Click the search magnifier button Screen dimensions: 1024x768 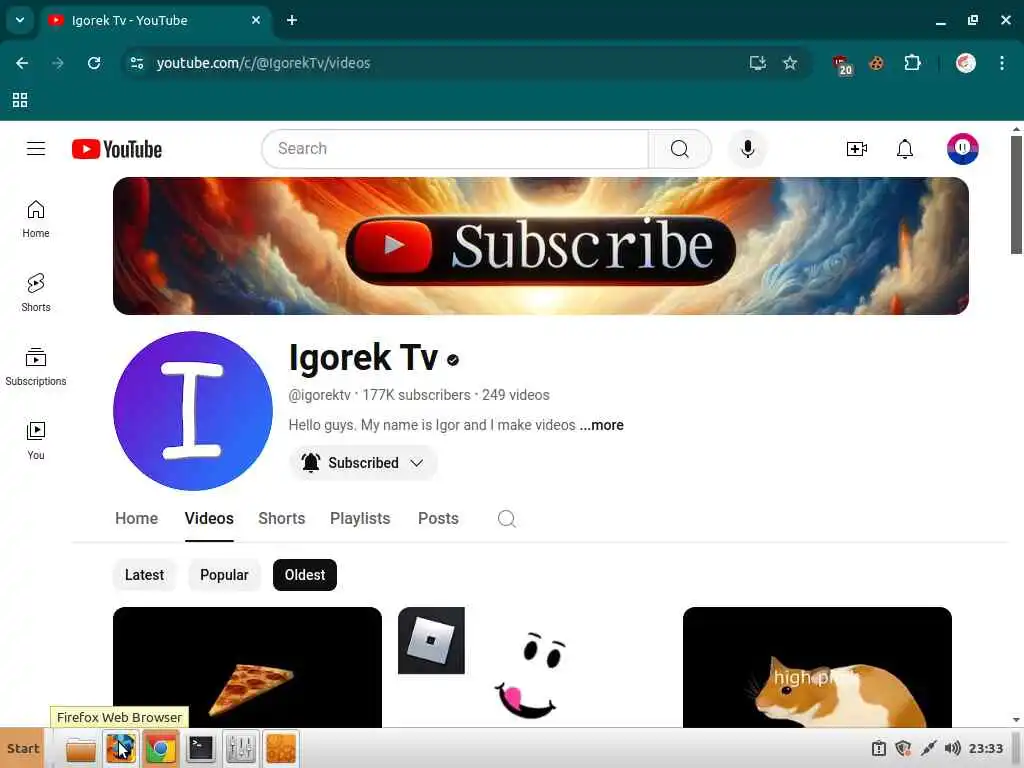point(679,149)
